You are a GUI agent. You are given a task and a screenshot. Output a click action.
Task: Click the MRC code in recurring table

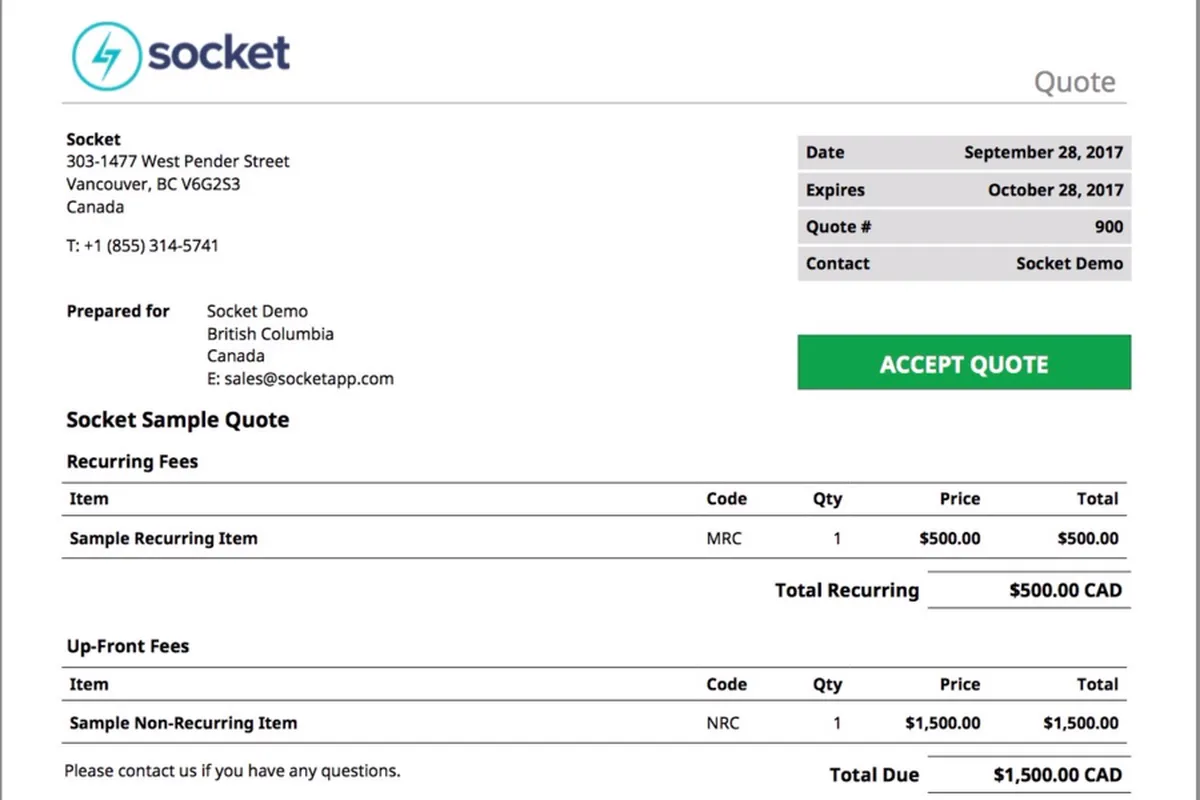pyautogui.click(x=724, y=538)
